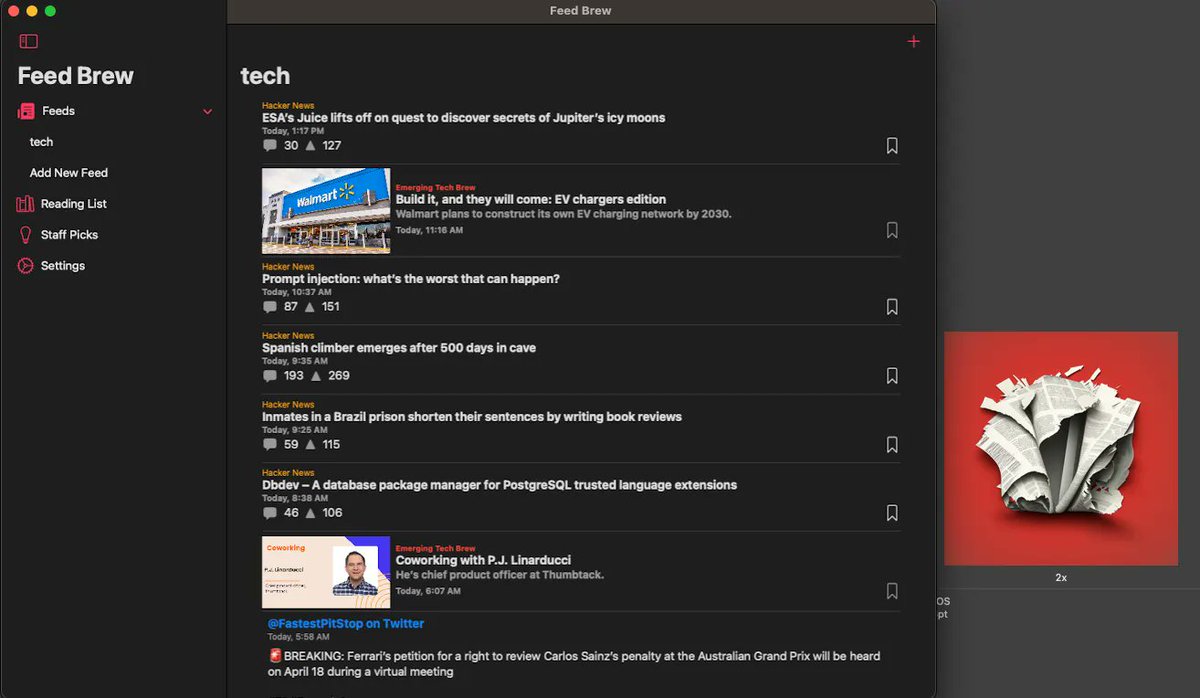
Task: Bookmark the Brazil prison inmates article
Action: coord(892,444)
